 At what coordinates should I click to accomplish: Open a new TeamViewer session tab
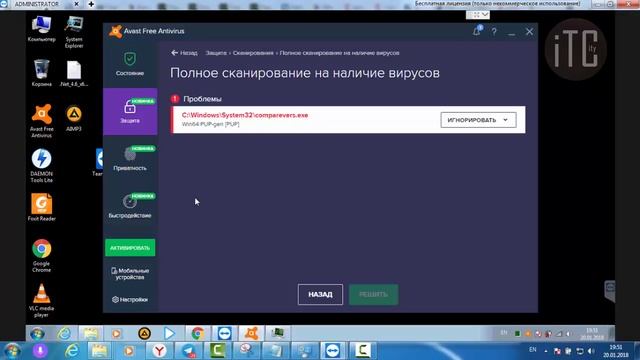coord(91,4)
